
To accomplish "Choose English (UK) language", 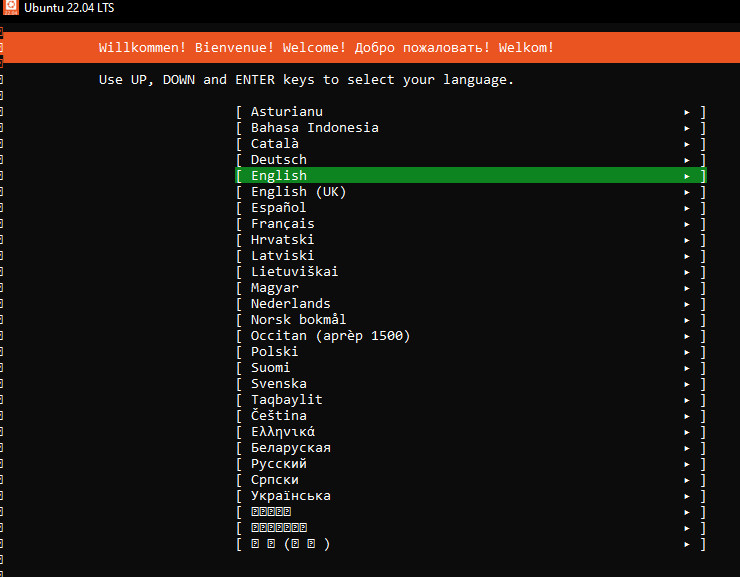I will (x=298, y=192).
